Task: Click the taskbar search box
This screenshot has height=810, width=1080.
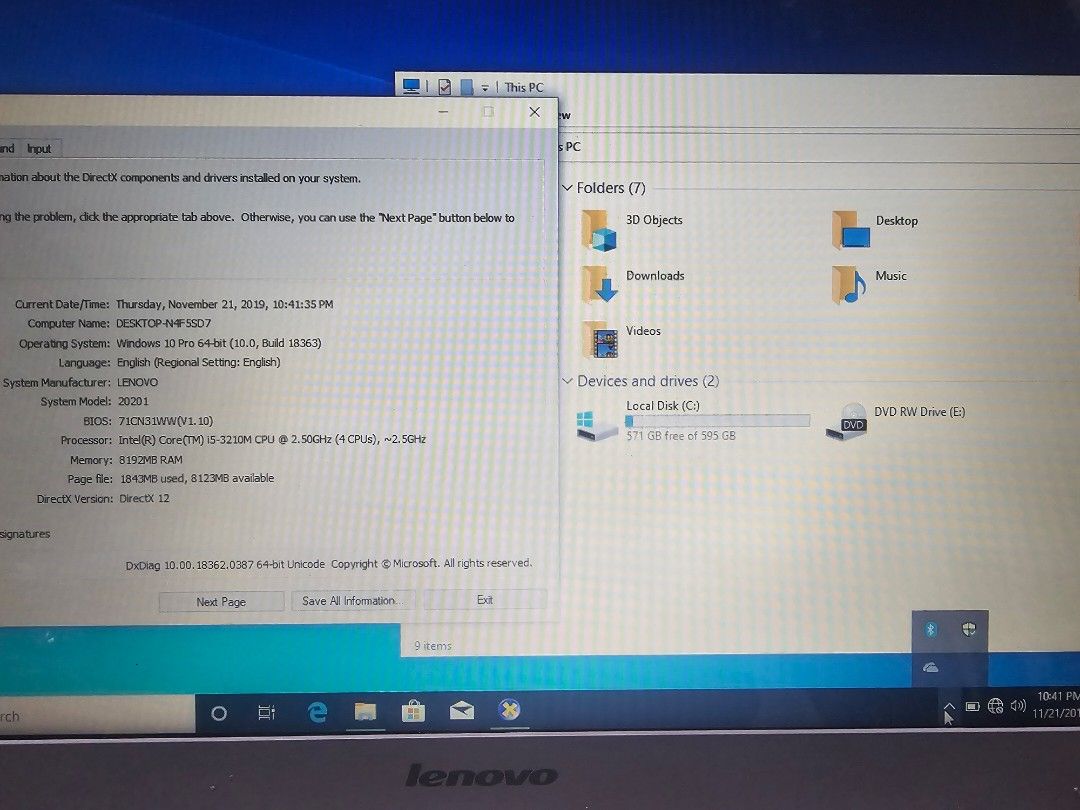Action: click(96, 716)
